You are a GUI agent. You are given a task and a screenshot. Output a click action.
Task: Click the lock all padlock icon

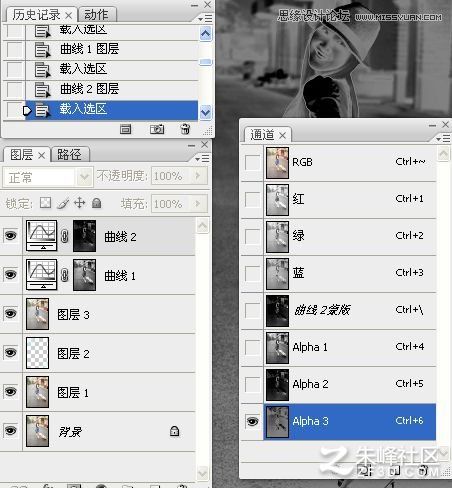tap(97, 203)
